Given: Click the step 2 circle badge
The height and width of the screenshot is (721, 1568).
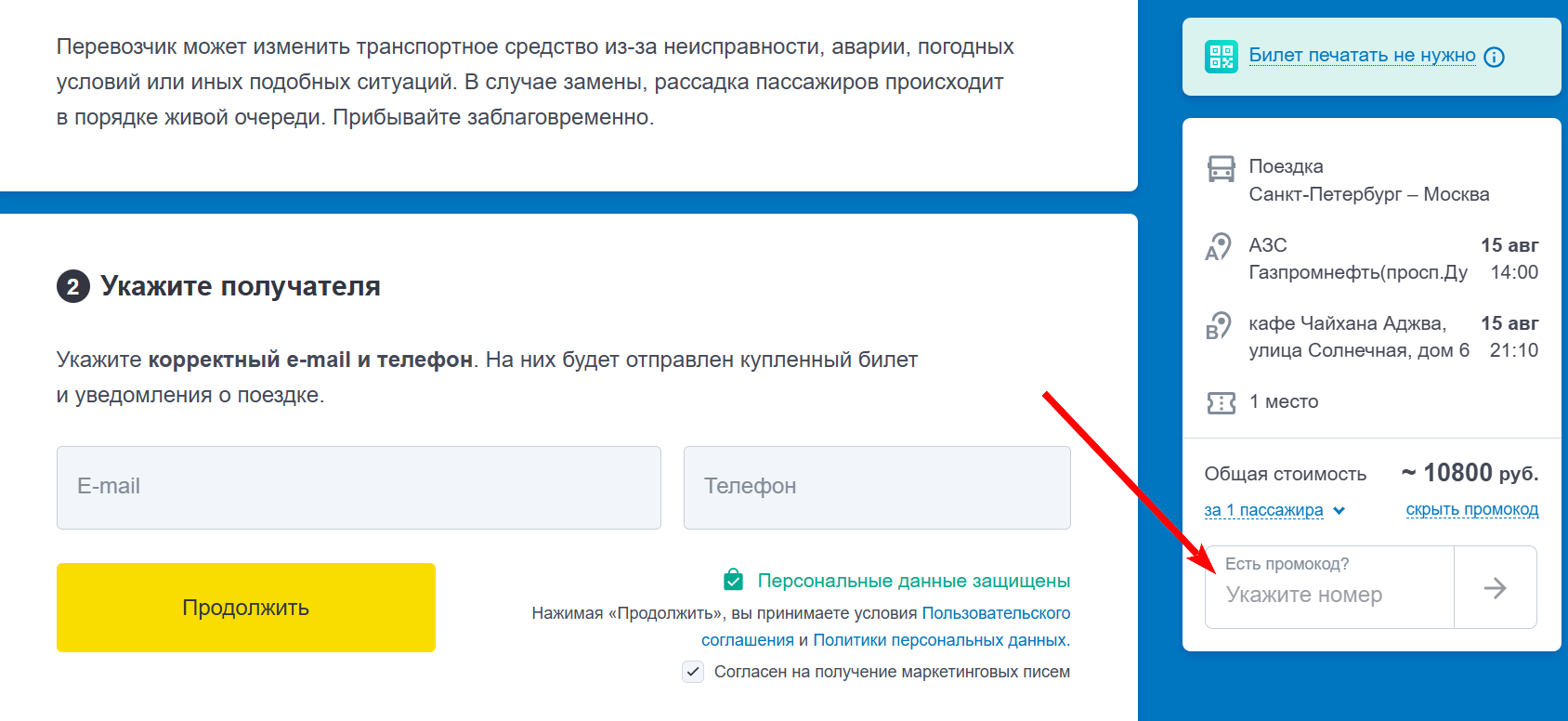Looking at the screenshot, I should [x=72, y=285].
